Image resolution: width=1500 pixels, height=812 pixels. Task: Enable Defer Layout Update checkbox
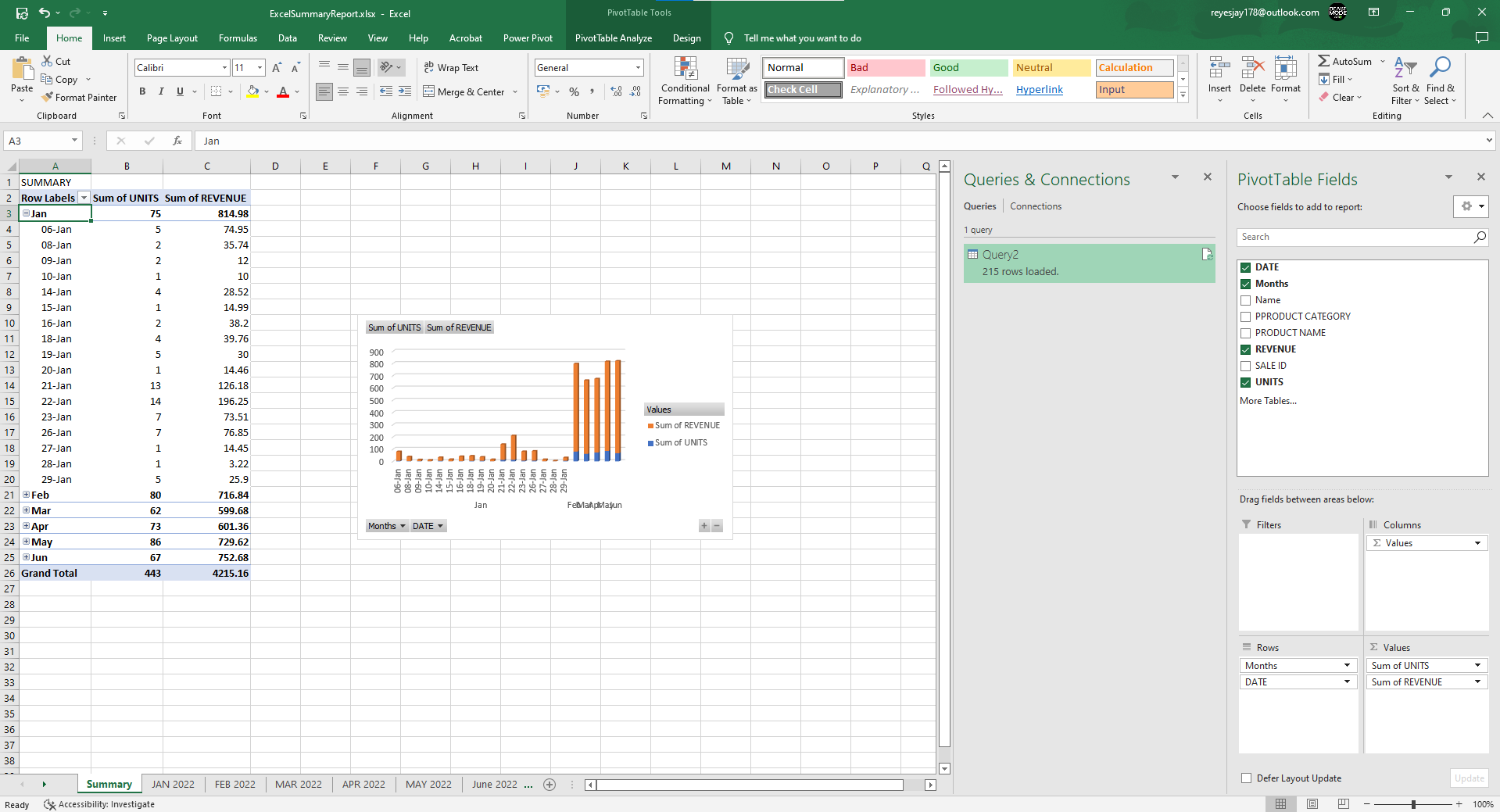(1246, 778)
